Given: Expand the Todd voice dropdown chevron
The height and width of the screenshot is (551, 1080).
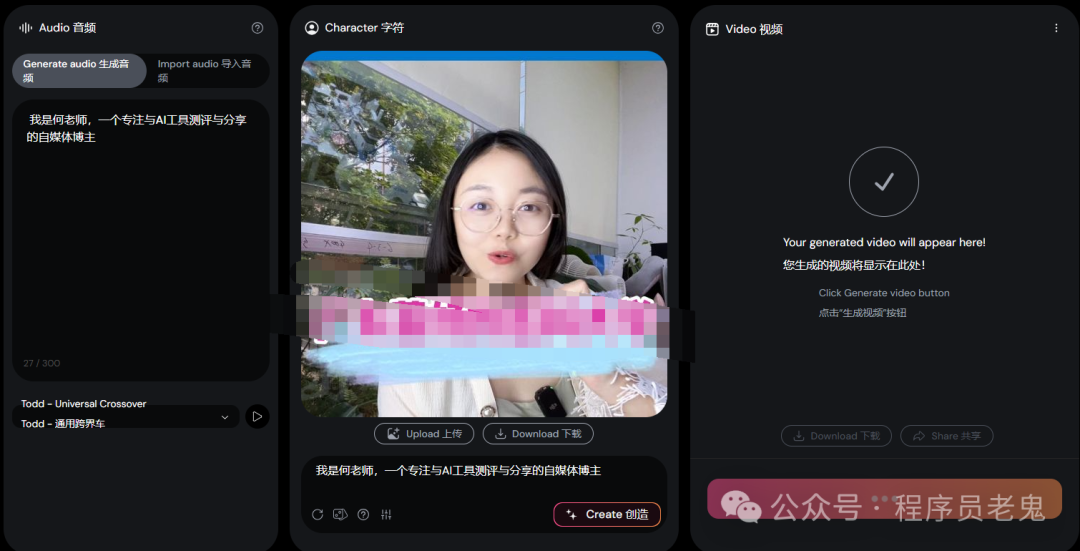Looking at the screenshot, I should click(225, 417).
